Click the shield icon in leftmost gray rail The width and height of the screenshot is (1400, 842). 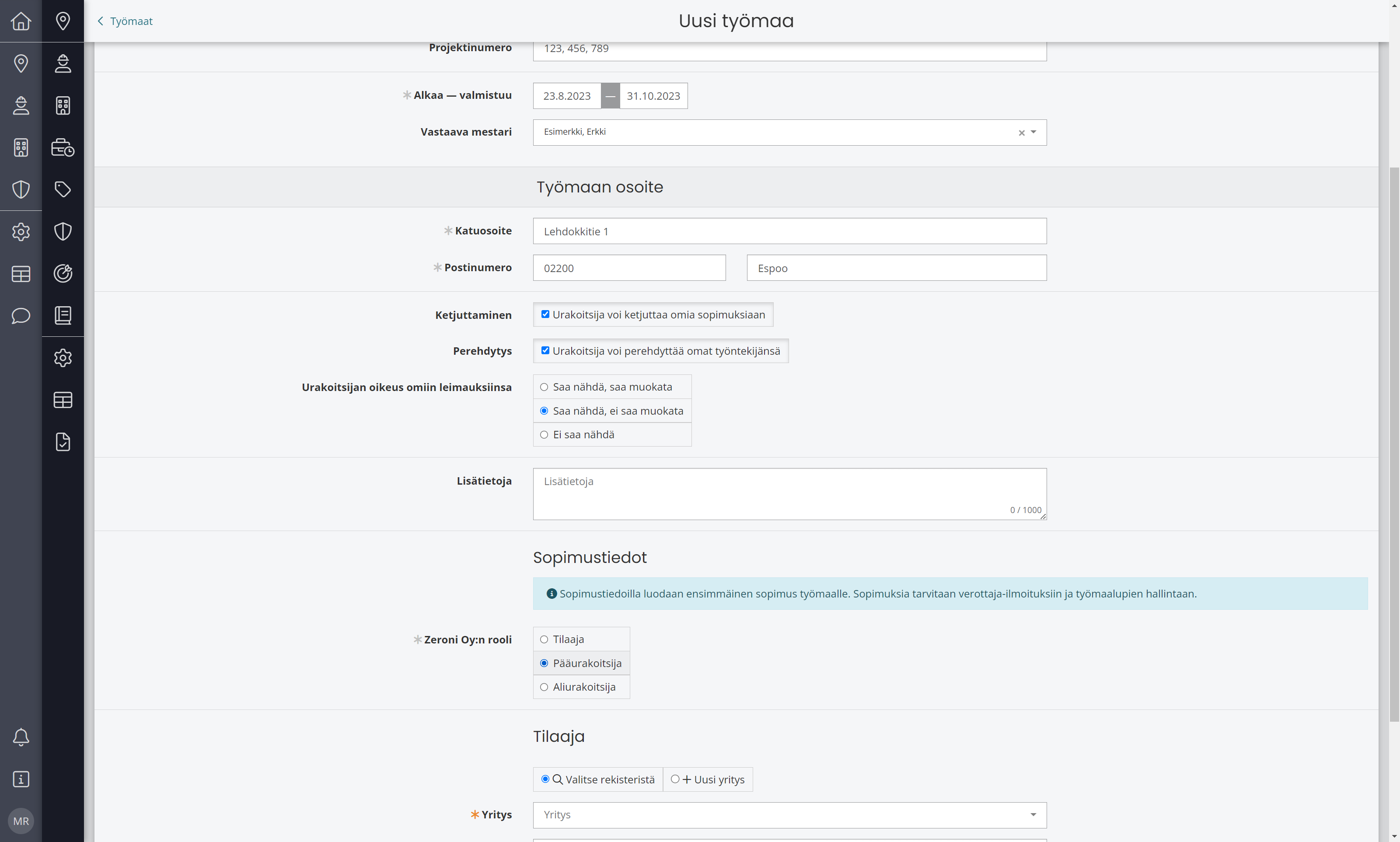tap(21, 189)
